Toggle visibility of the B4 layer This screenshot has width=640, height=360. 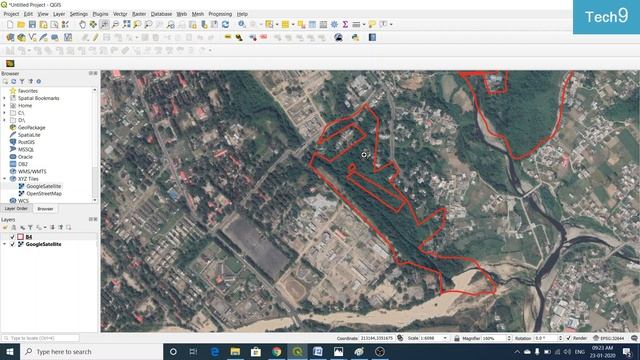(12, 237)
